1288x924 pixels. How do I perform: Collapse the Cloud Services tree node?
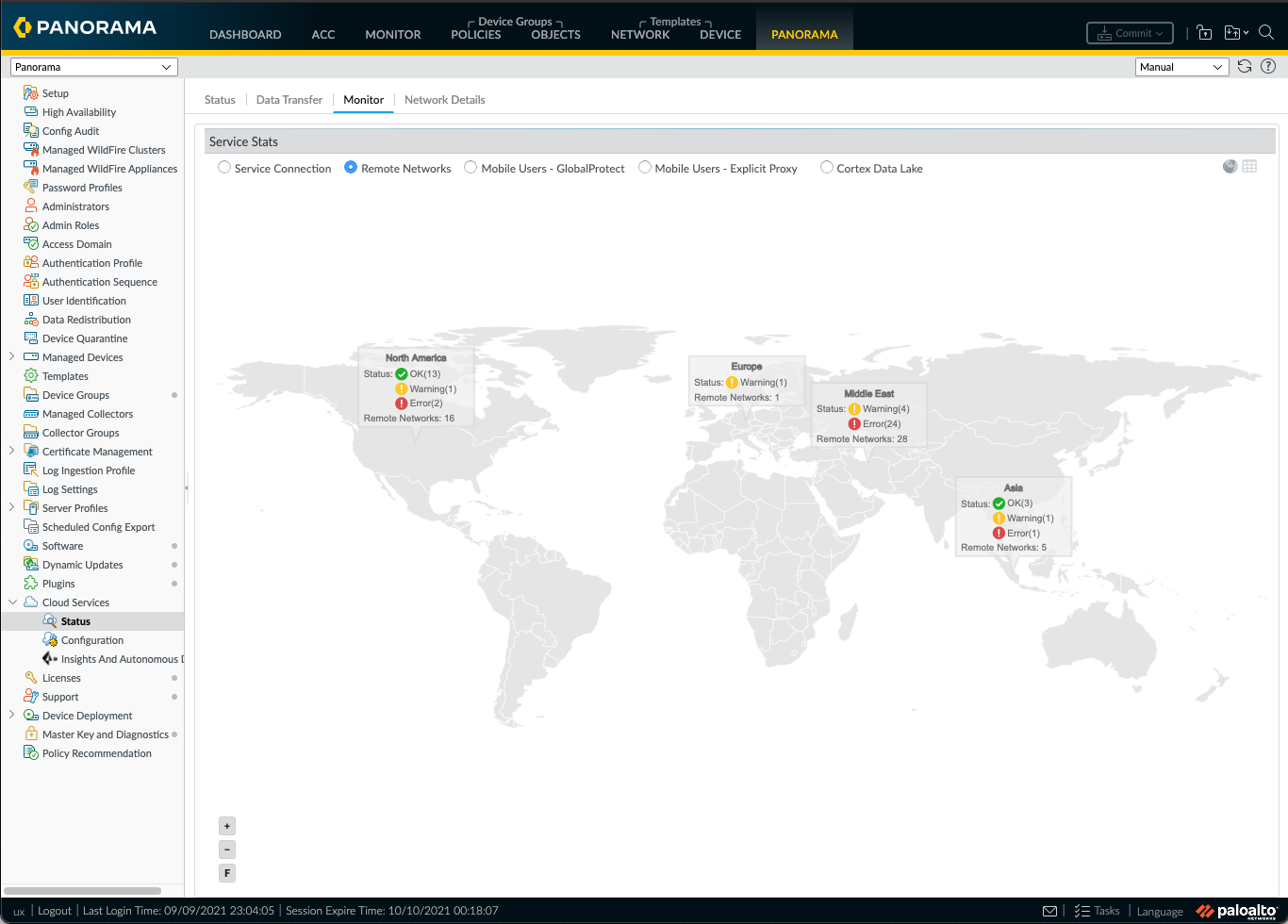11,602
